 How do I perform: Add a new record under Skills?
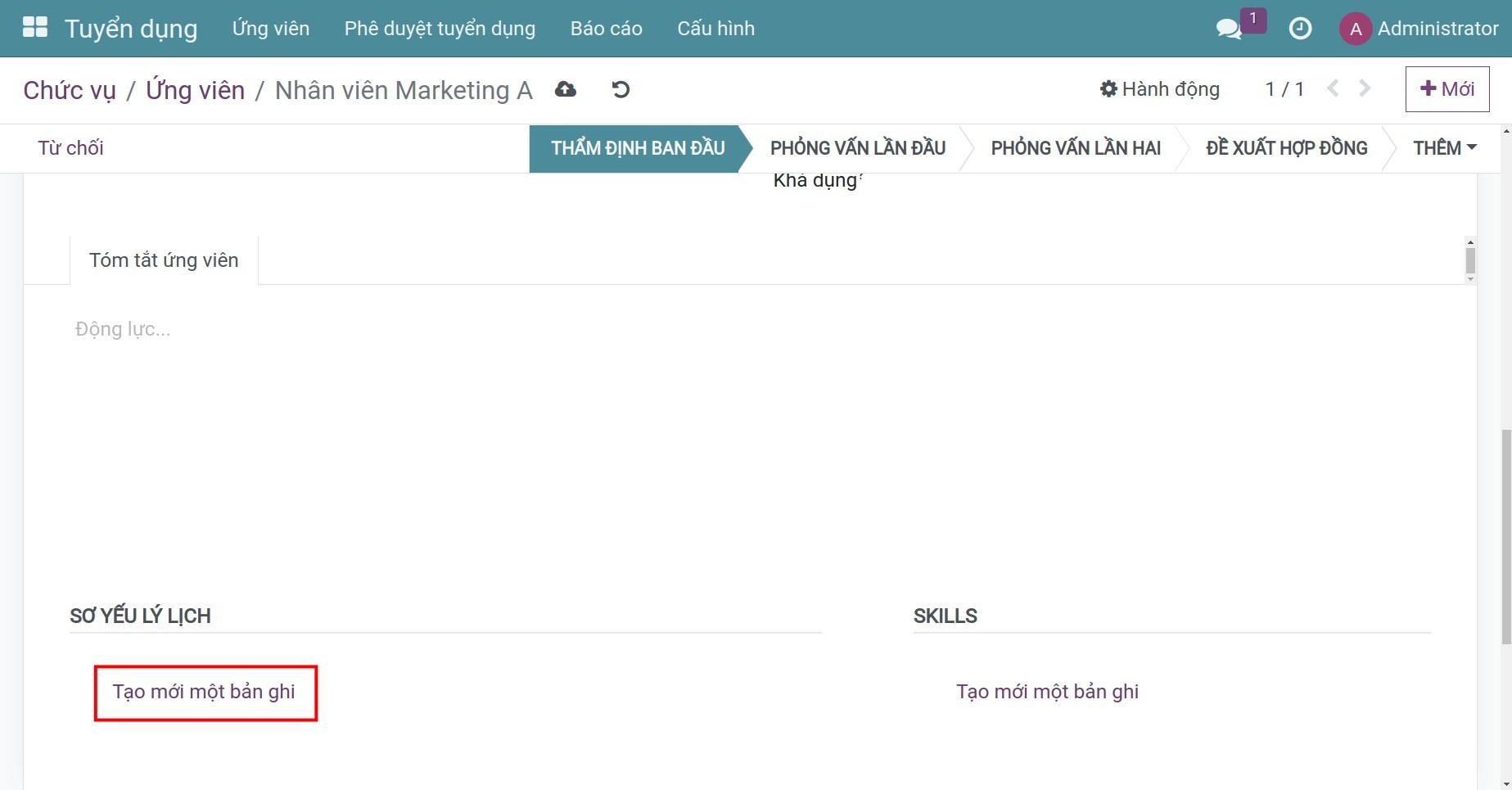(1047, 692)
